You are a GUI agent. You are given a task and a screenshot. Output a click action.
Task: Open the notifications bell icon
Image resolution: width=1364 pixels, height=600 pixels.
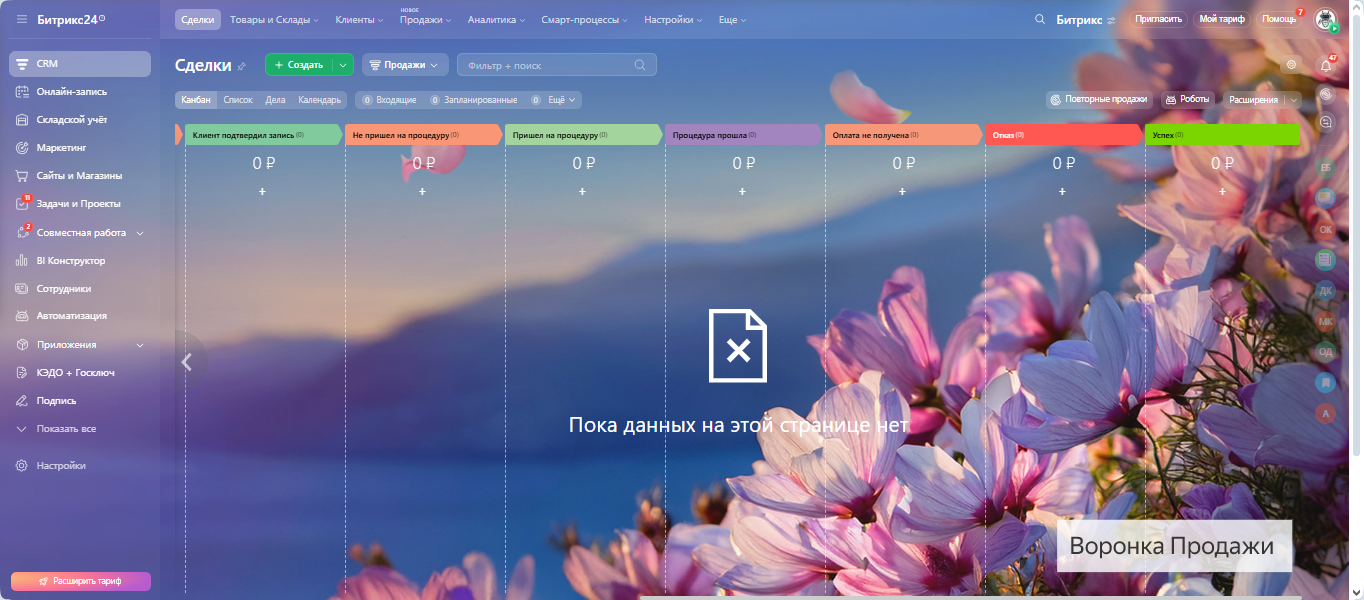point(1326,66)
